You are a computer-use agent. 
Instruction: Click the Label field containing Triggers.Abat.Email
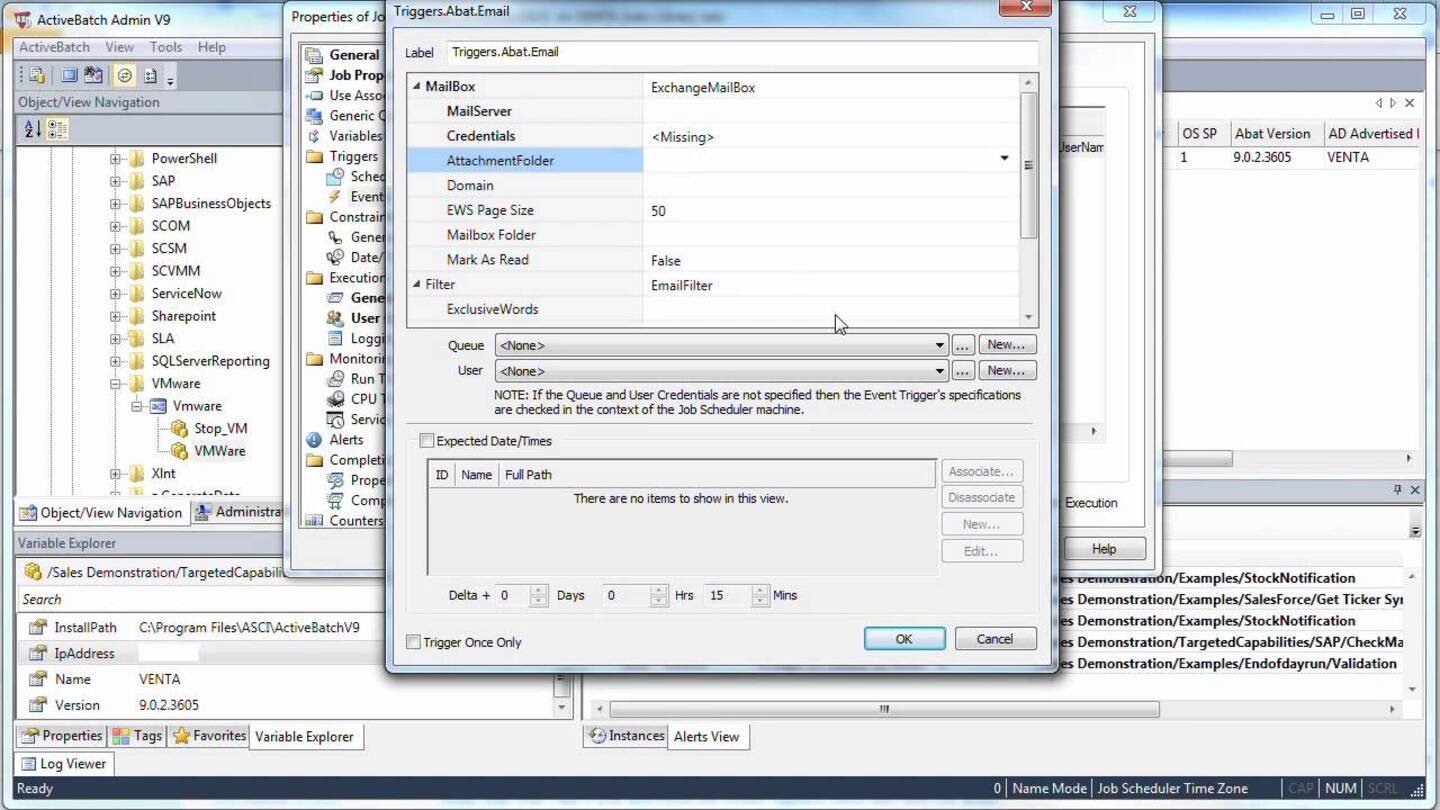click(741, 52)
